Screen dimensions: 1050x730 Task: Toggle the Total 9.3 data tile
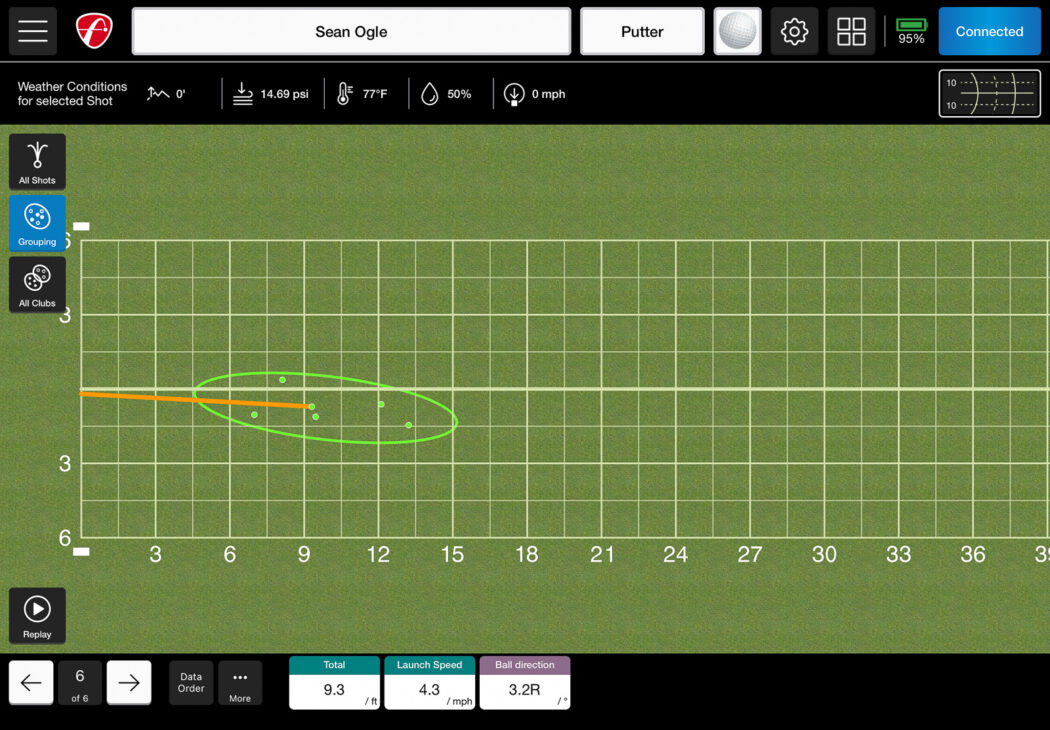coord(334,683)
